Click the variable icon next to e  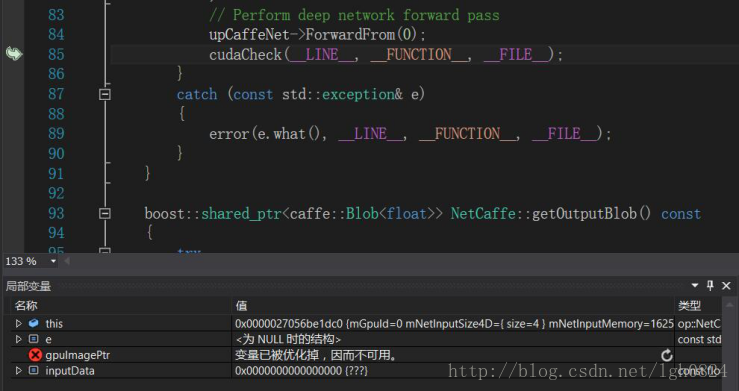pyautogui.click(x=33, y=339)
